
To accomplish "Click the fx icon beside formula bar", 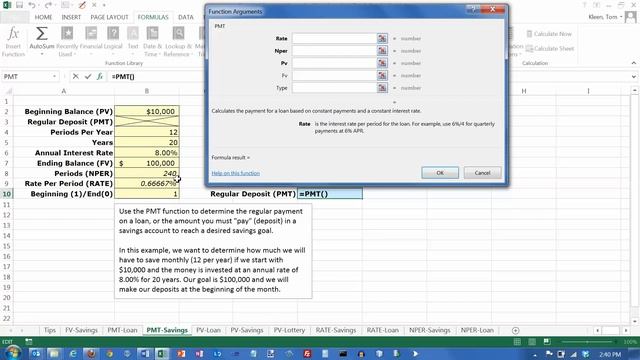I will (x=100, y=76).
